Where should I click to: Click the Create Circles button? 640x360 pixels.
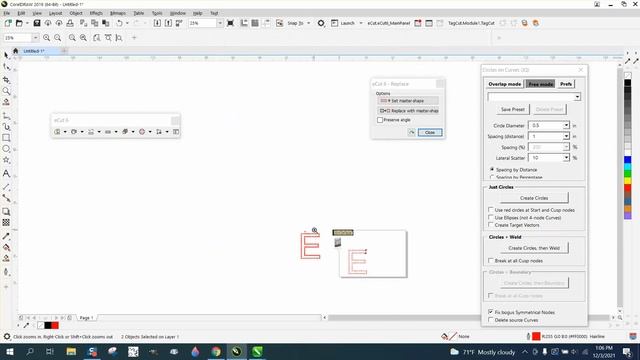point(534,198)
